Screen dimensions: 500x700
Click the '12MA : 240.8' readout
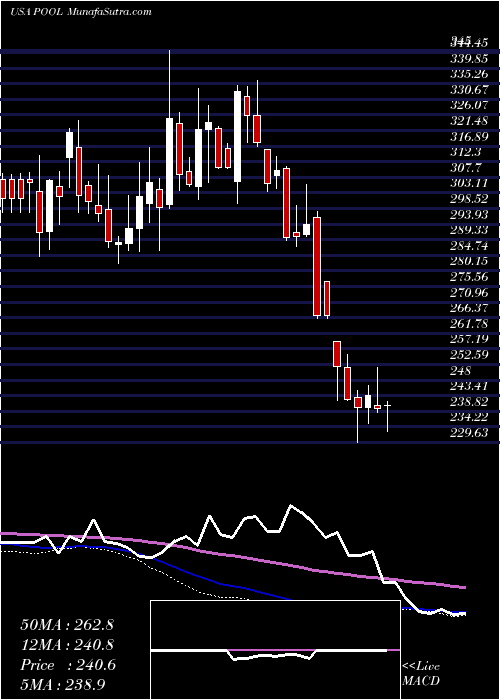pyautogui.click(x=67, y=645)
